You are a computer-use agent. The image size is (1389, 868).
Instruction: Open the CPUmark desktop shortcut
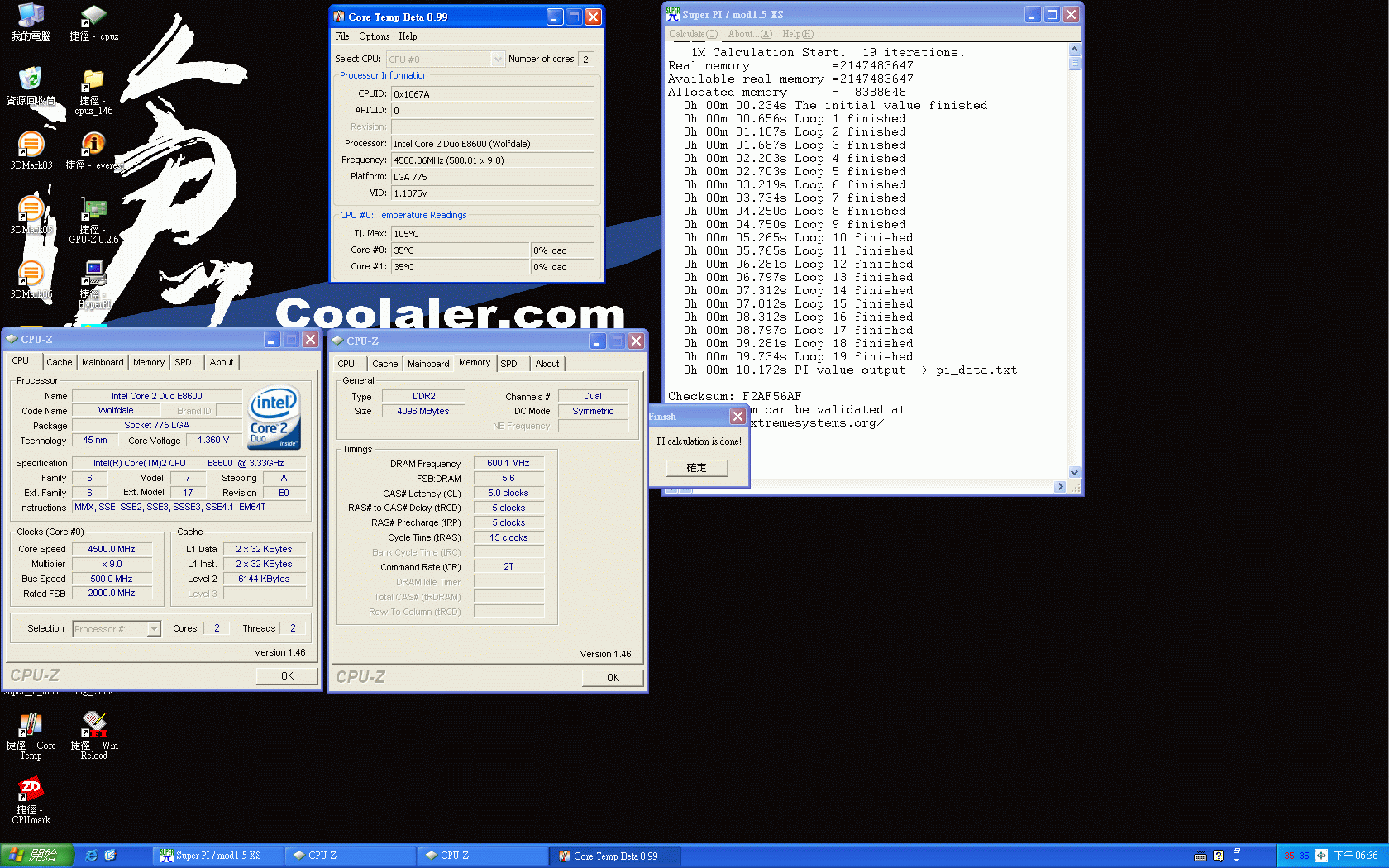(x=31, y=799)
